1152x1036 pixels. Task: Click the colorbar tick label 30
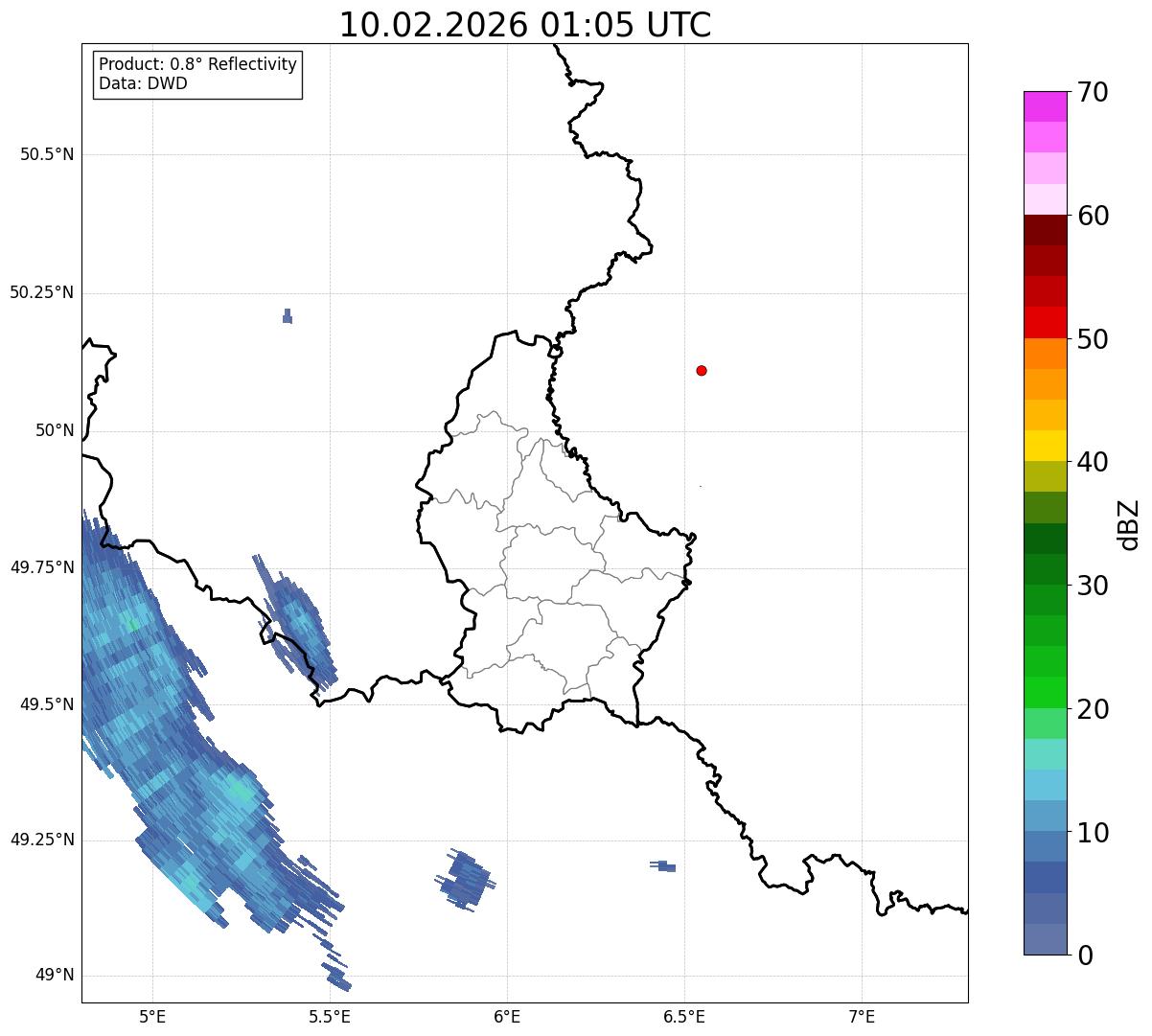1094,586
